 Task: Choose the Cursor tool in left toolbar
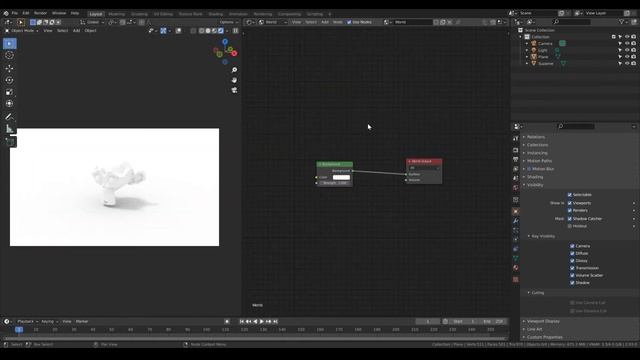pos(9,55)
